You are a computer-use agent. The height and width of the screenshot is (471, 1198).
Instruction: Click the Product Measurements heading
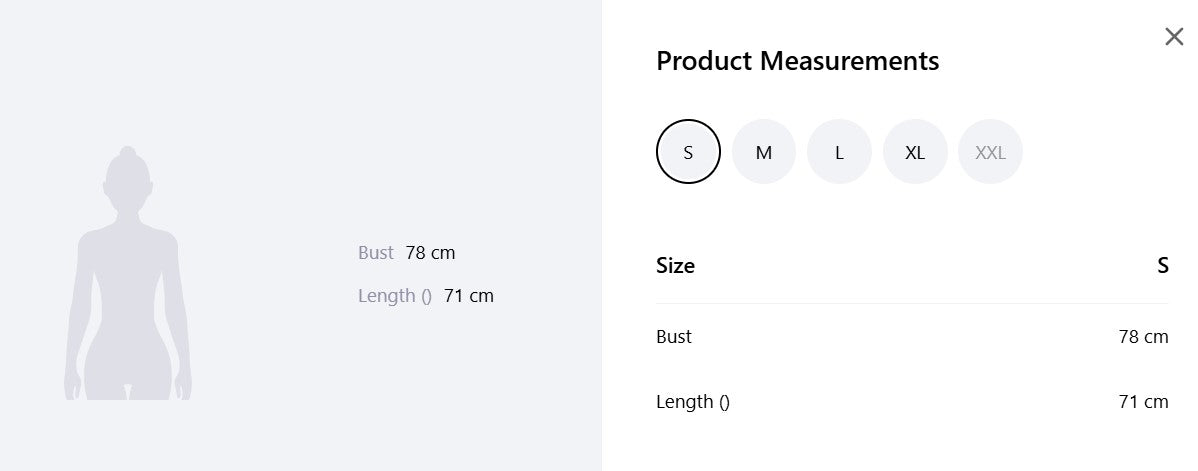[798, 60]
